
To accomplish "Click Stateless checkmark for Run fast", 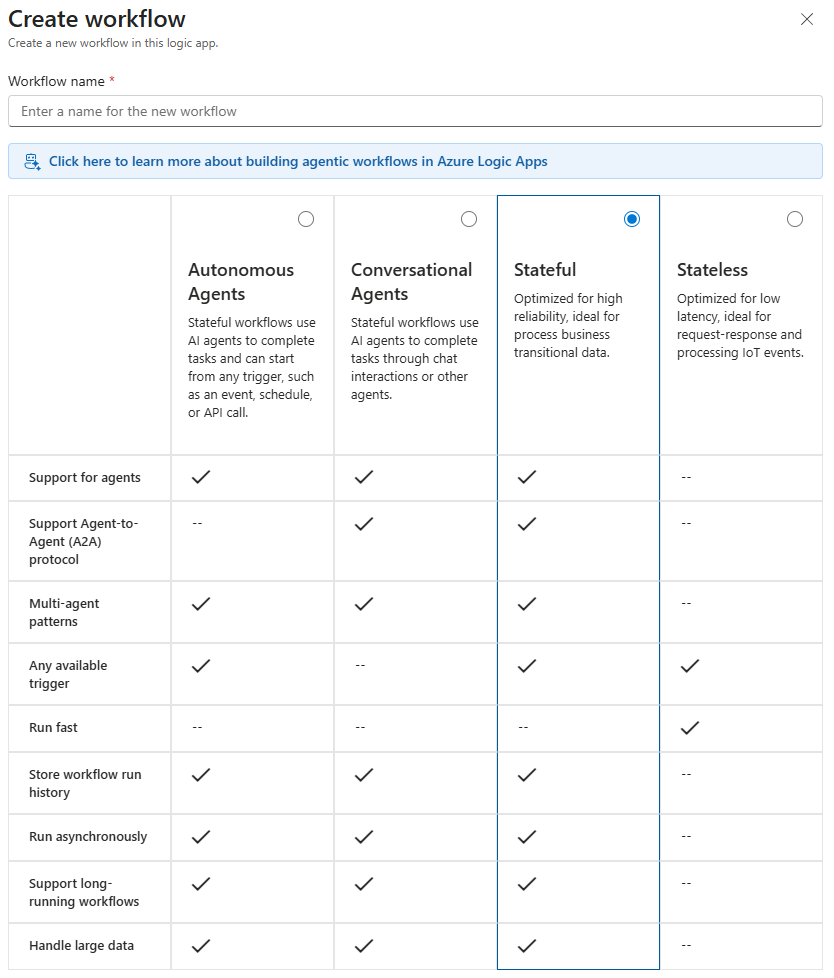I will click(689, 728).
